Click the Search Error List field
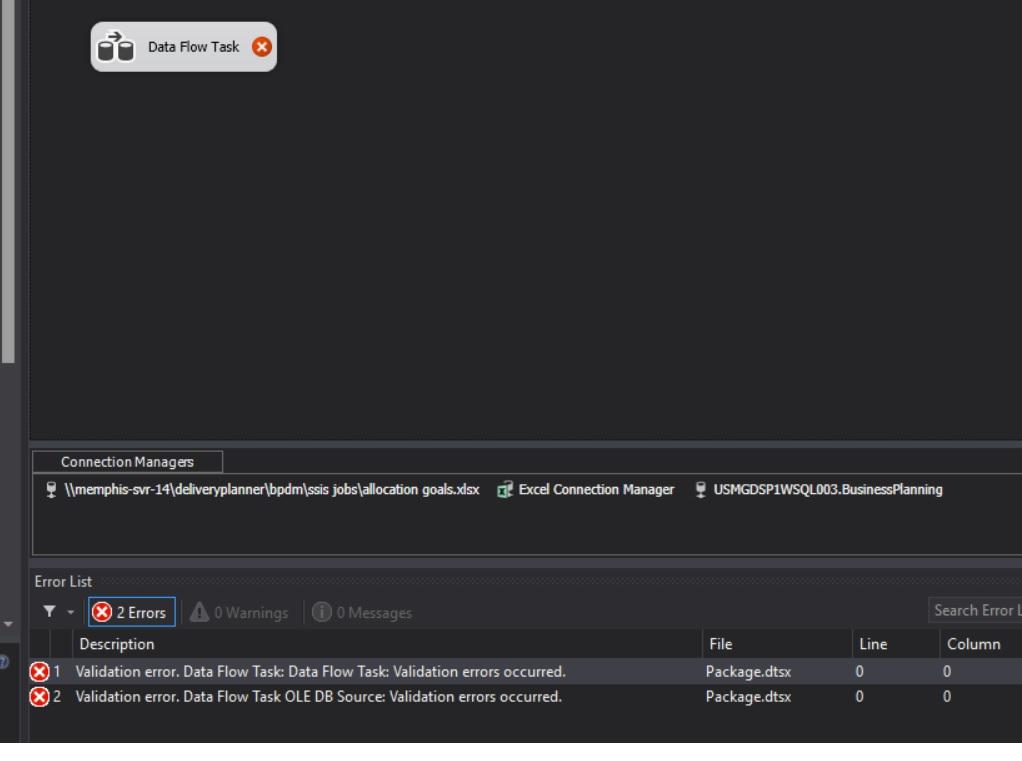 [x=974, y=610]
